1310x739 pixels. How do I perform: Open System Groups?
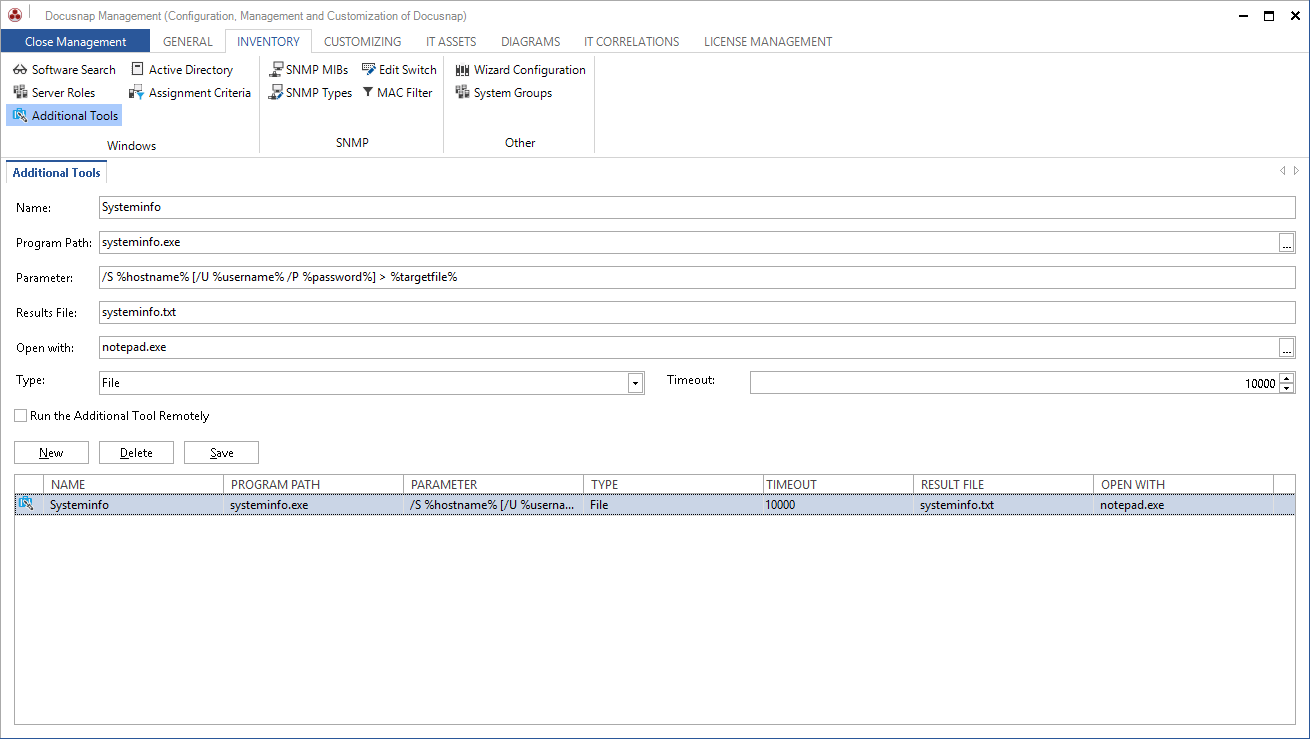503,93
